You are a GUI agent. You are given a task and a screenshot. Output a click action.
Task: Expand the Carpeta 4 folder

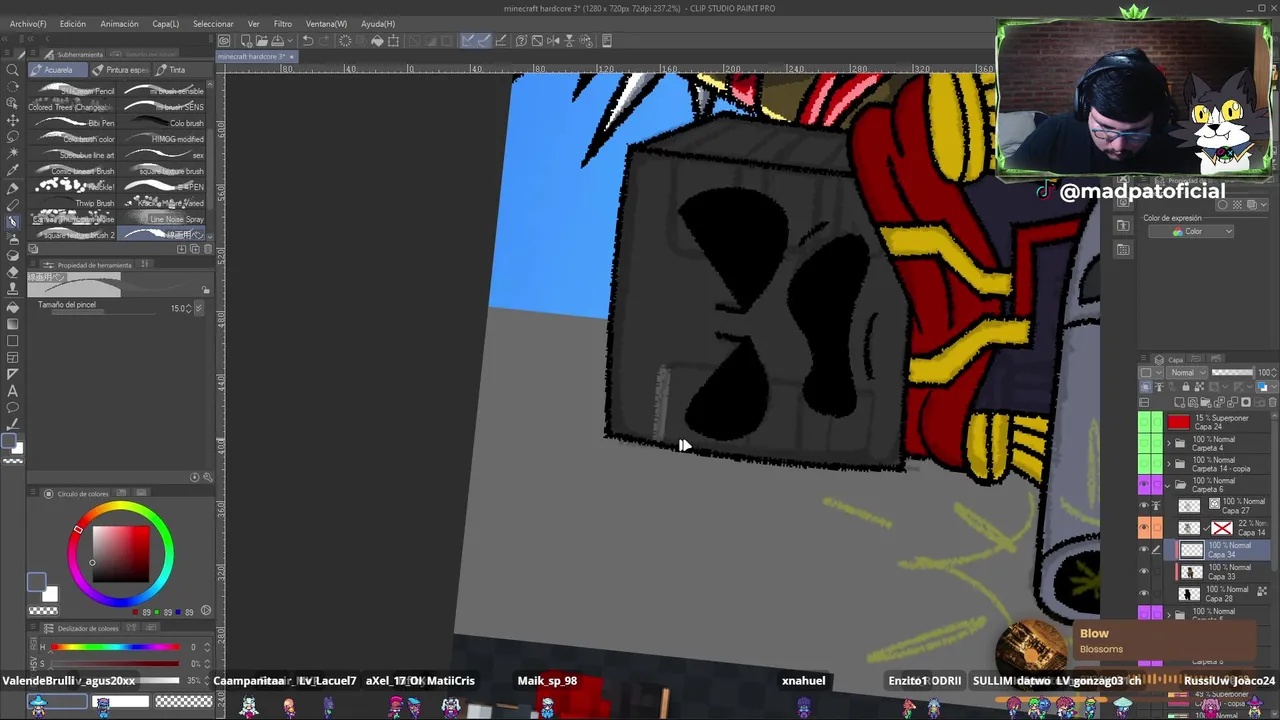pos(1169,443)
